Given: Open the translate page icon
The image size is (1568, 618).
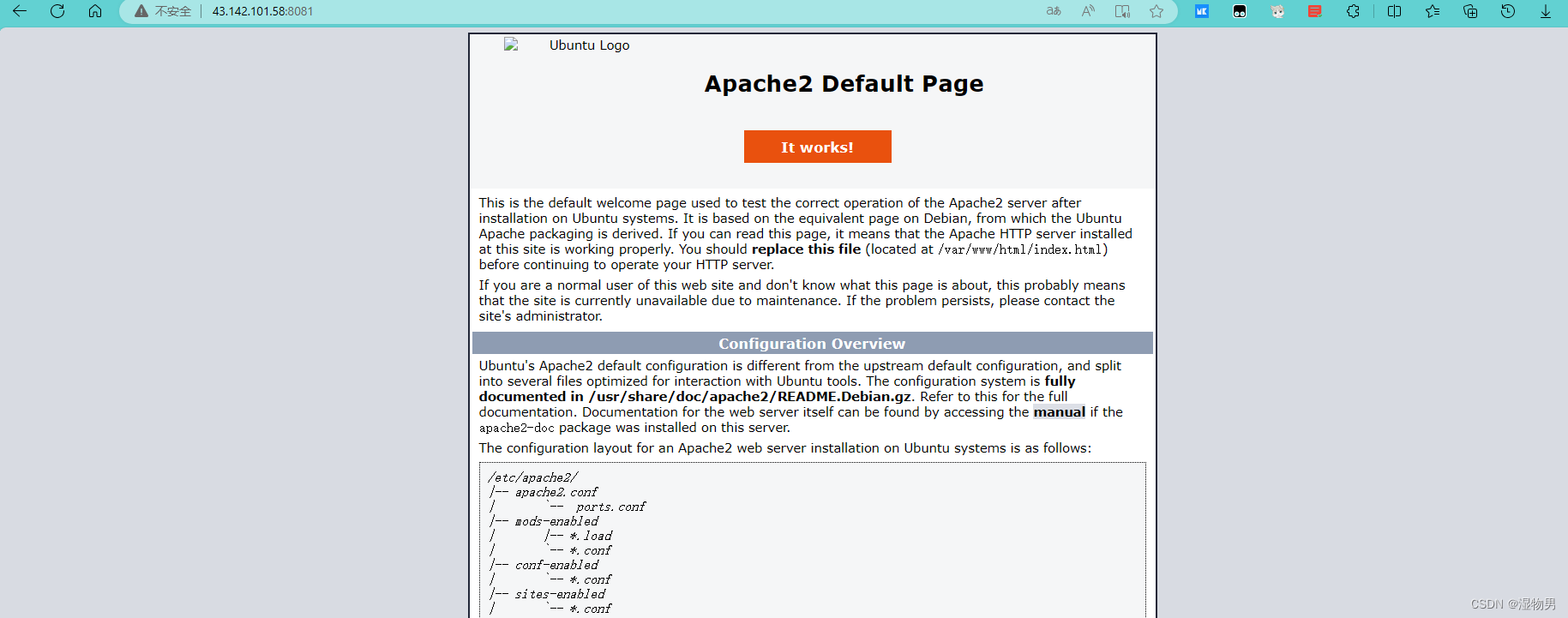Looking at the screenshot, I should pyautogui.click(x=1054, y=11).
